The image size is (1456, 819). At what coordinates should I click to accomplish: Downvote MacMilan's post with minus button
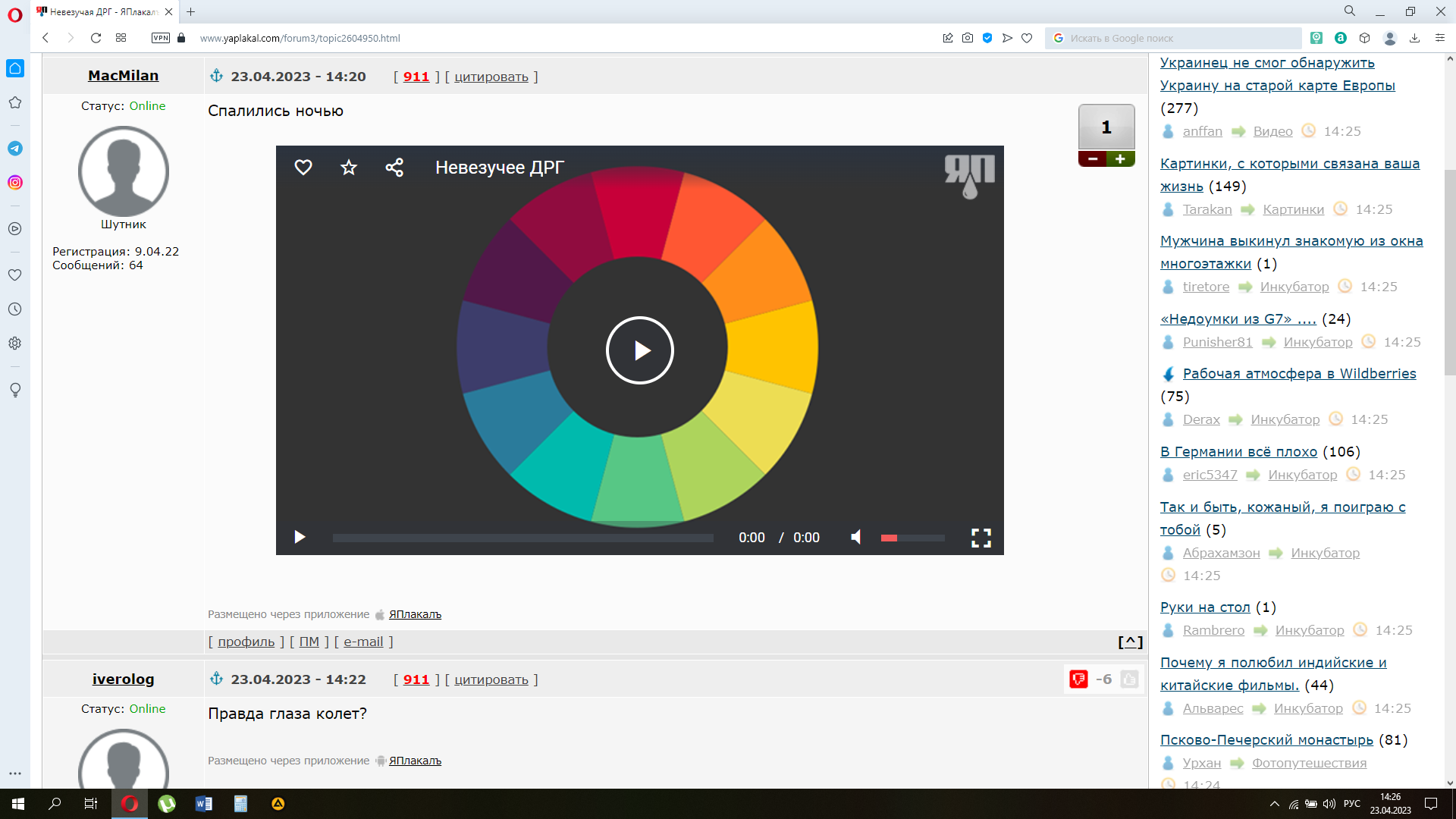pos(1093,159)
